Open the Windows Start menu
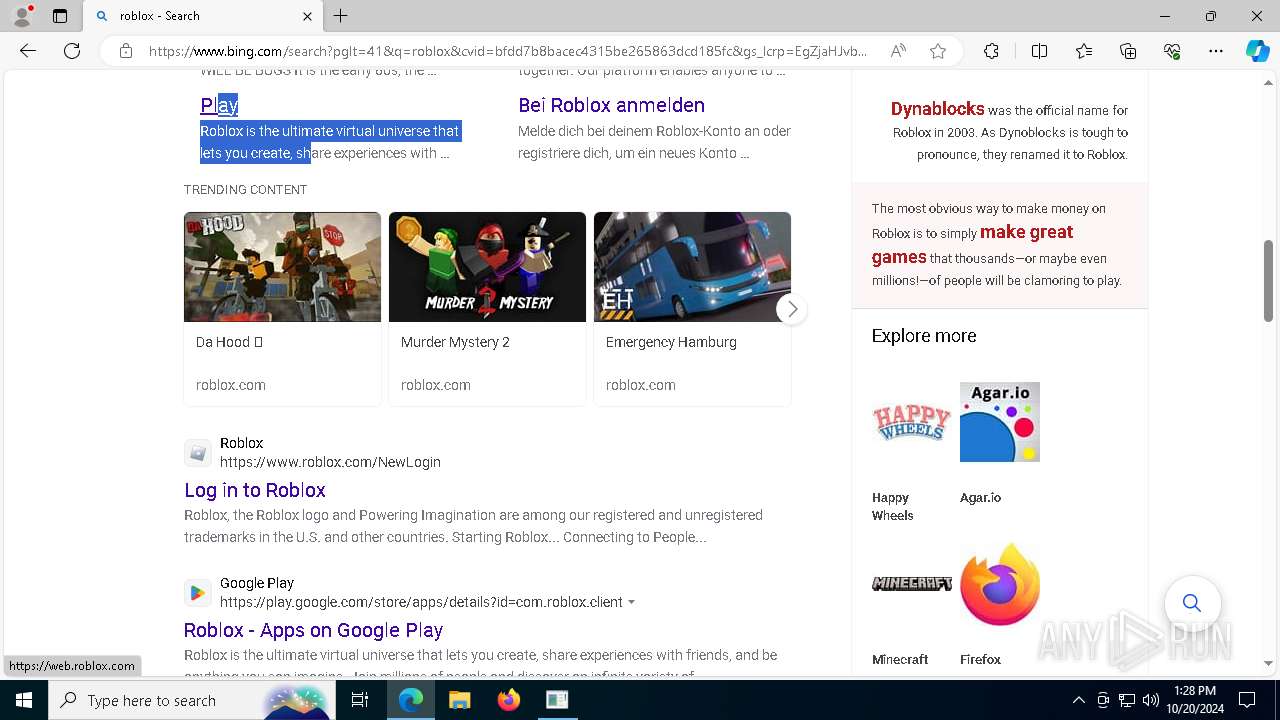Viewport: 1280px width, 720px height. tap(24, 700)
